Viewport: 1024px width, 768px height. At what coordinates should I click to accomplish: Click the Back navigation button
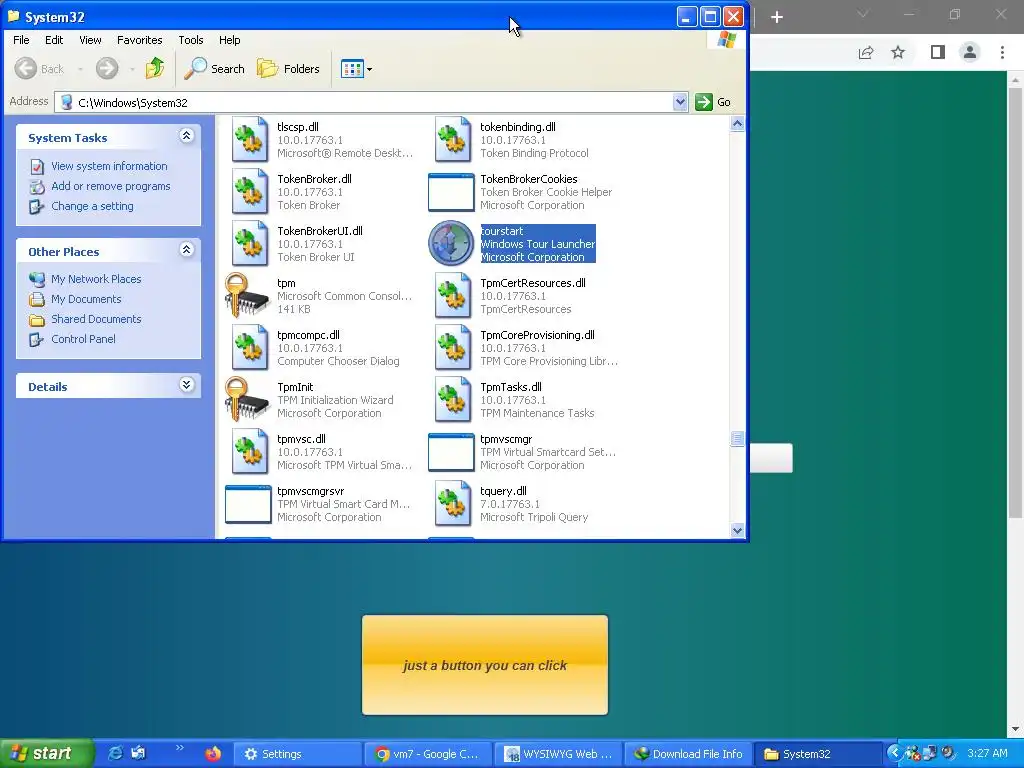pos(39,69)
